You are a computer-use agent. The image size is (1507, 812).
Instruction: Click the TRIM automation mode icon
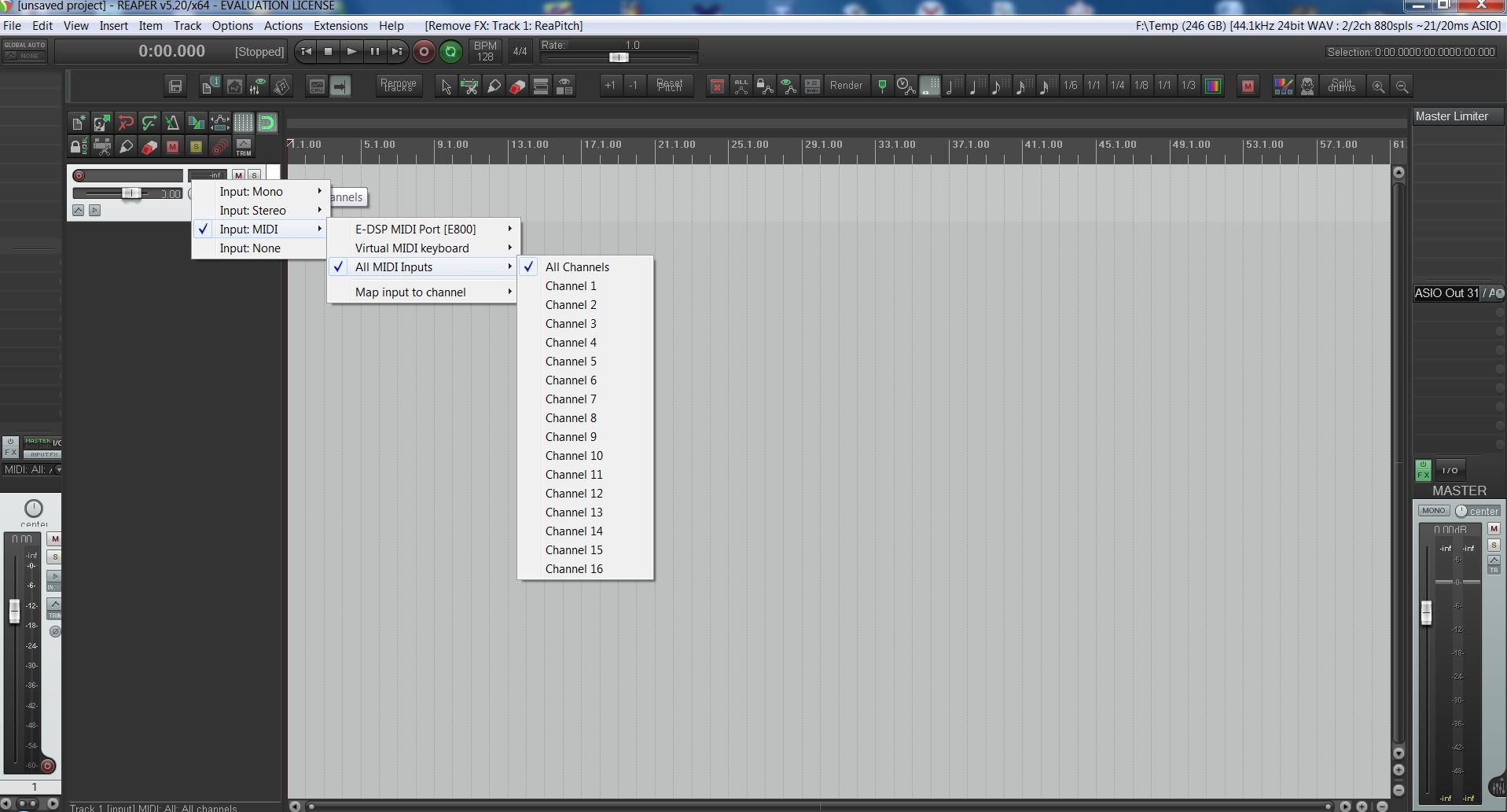click(244, 146)
